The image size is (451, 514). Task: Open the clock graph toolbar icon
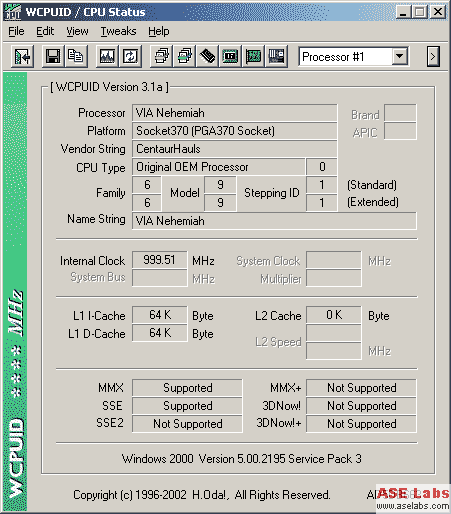click(x=107, y=56)
